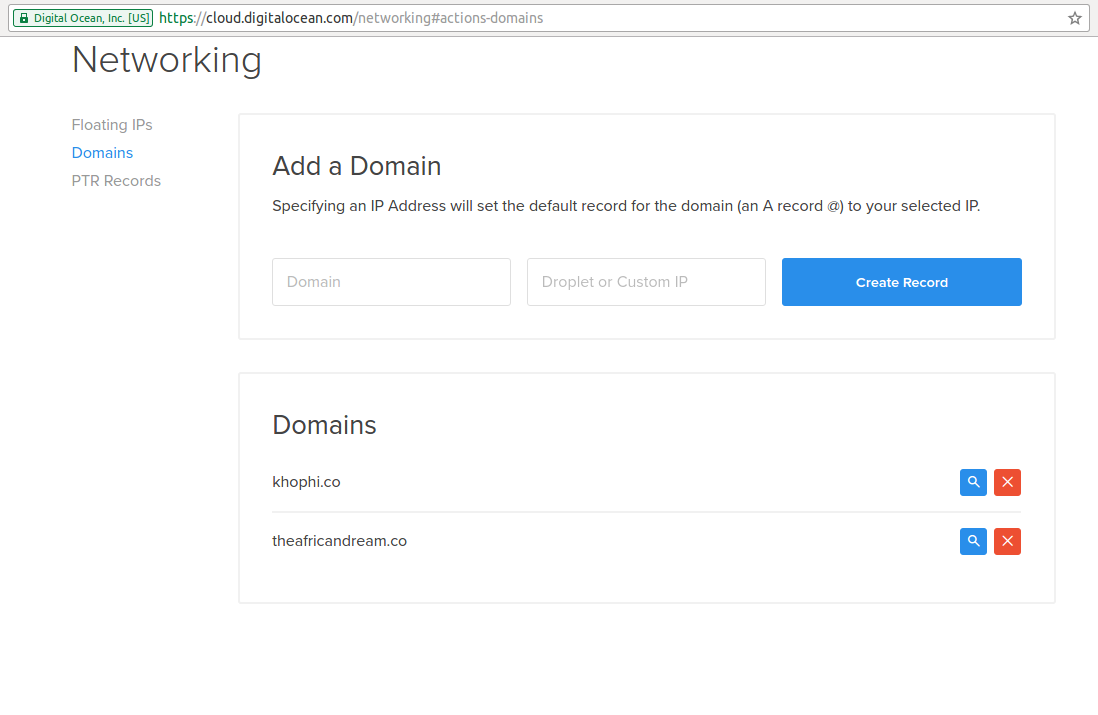The width and height of the screenshot is (1098, 715).
Task: Remove theafricandream.co using the red X icon
Action: [x=1007, y=541]
